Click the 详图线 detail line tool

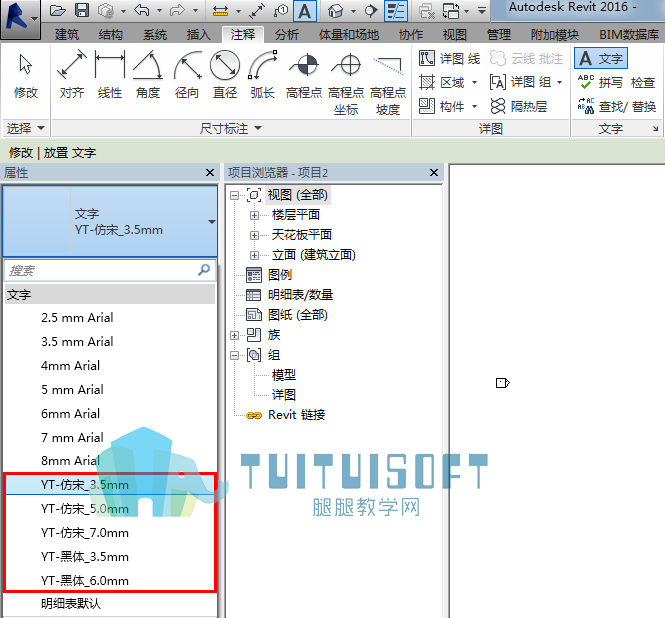click(450, 59)
